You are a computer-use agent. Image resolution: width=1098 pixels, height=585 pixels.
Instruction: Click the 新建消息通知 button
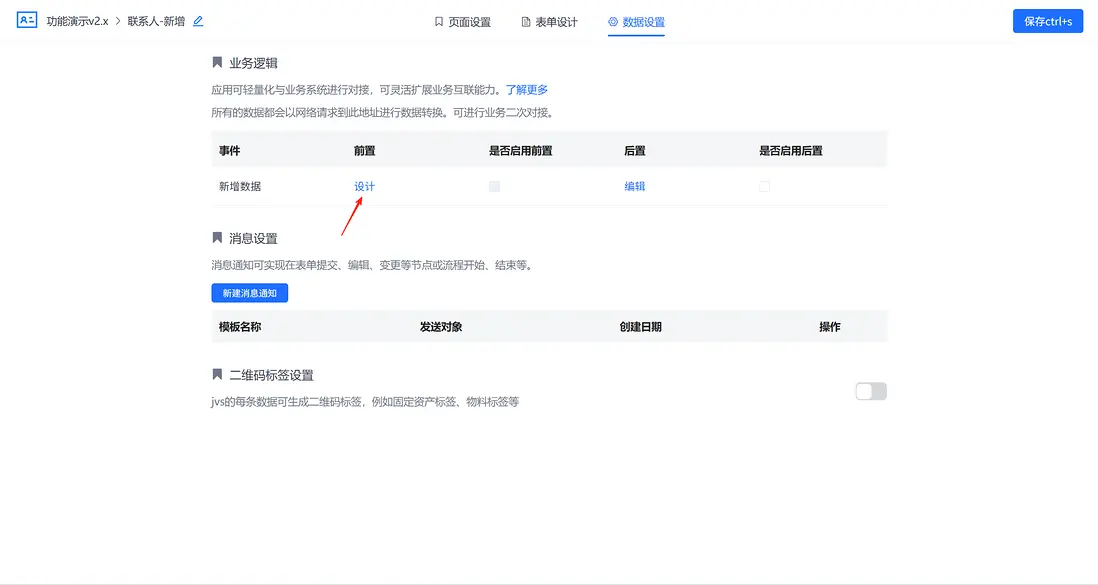click(x=249, y=293)
